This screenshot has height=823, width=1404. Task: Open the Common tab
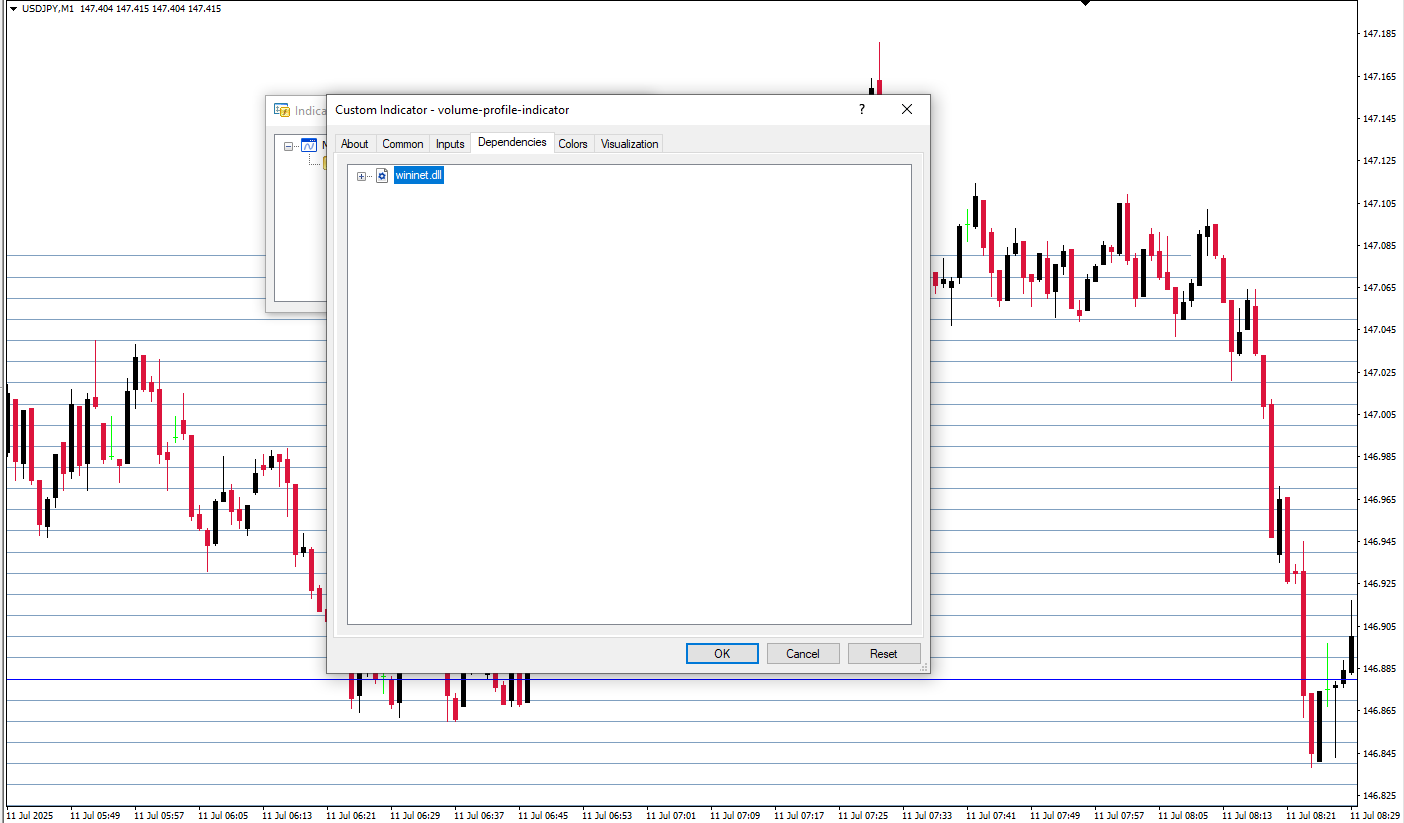[x=402, y=144]
